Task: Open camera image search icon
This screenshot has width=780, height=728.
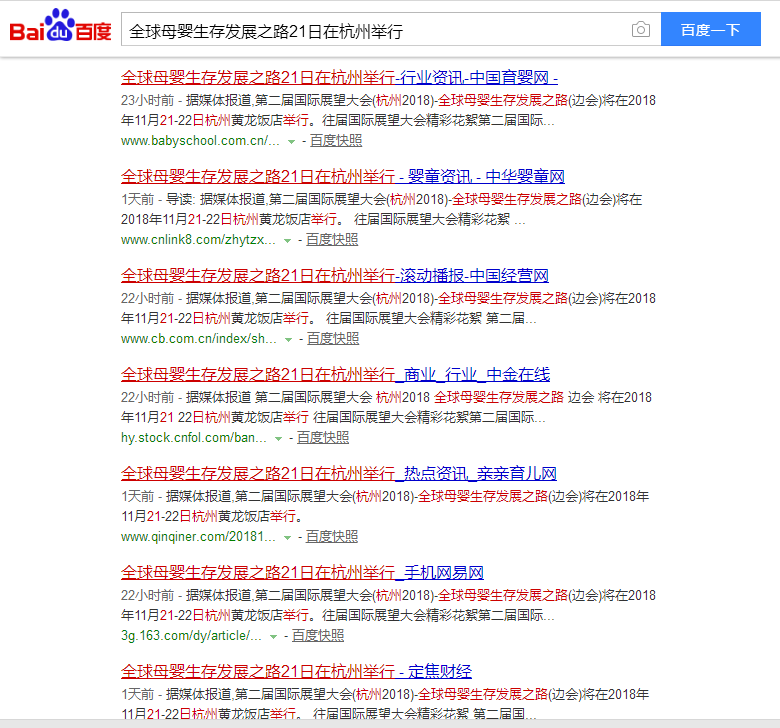Action: tap(641, 29)
